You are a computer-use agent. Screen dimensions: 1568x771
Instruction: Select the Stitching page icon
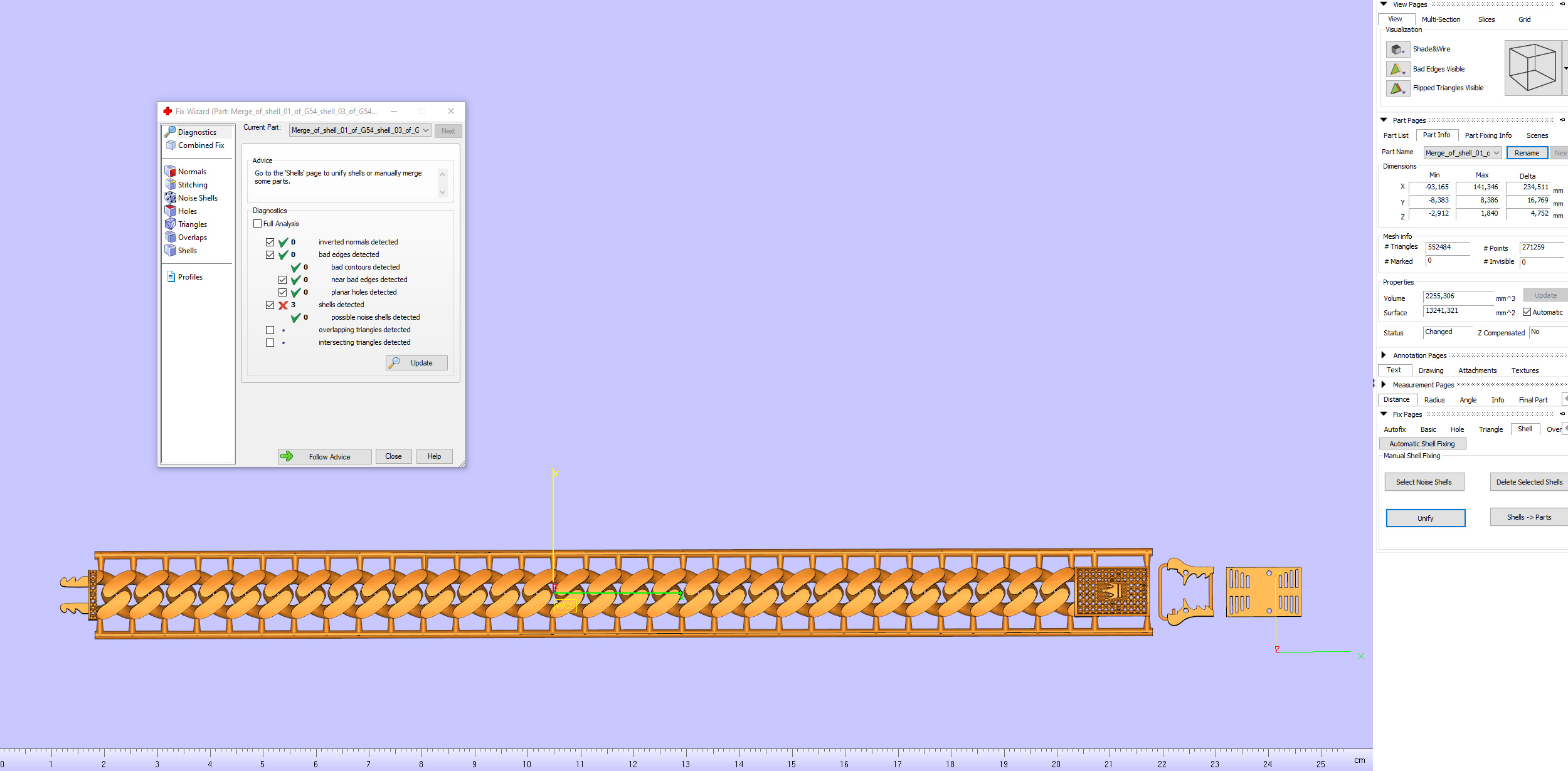coord(170,184)
